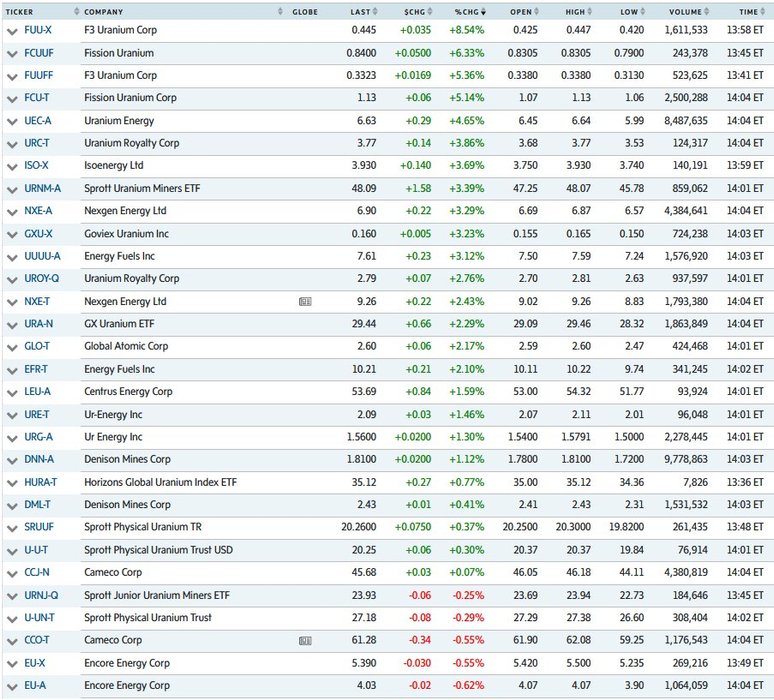Click the 9,778,863 volume for DNN-A
Viewport: 774px width, 700px height.
pyautogui.click(x=686, y=459)
